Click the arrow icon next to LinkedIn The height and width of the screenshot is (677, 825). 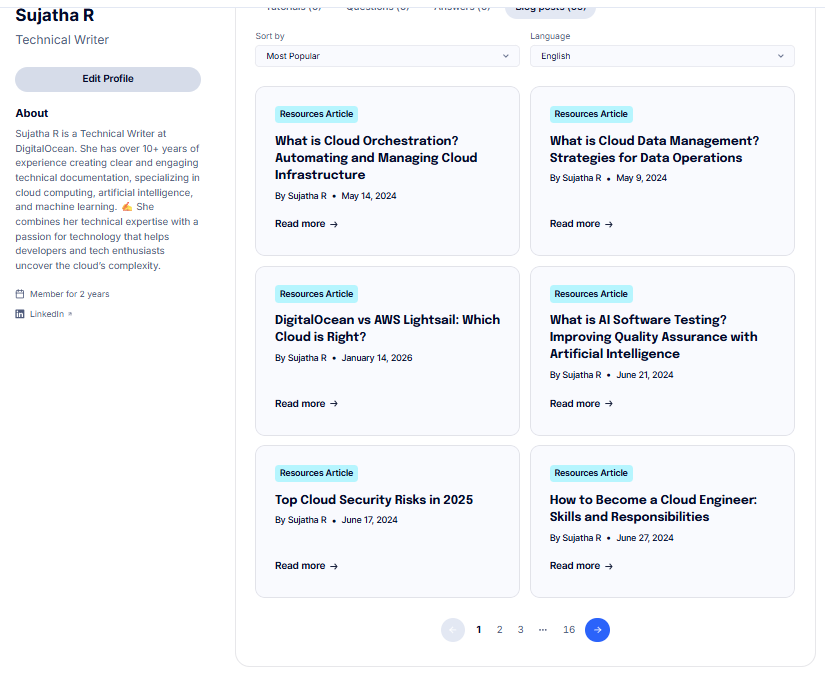70,314
